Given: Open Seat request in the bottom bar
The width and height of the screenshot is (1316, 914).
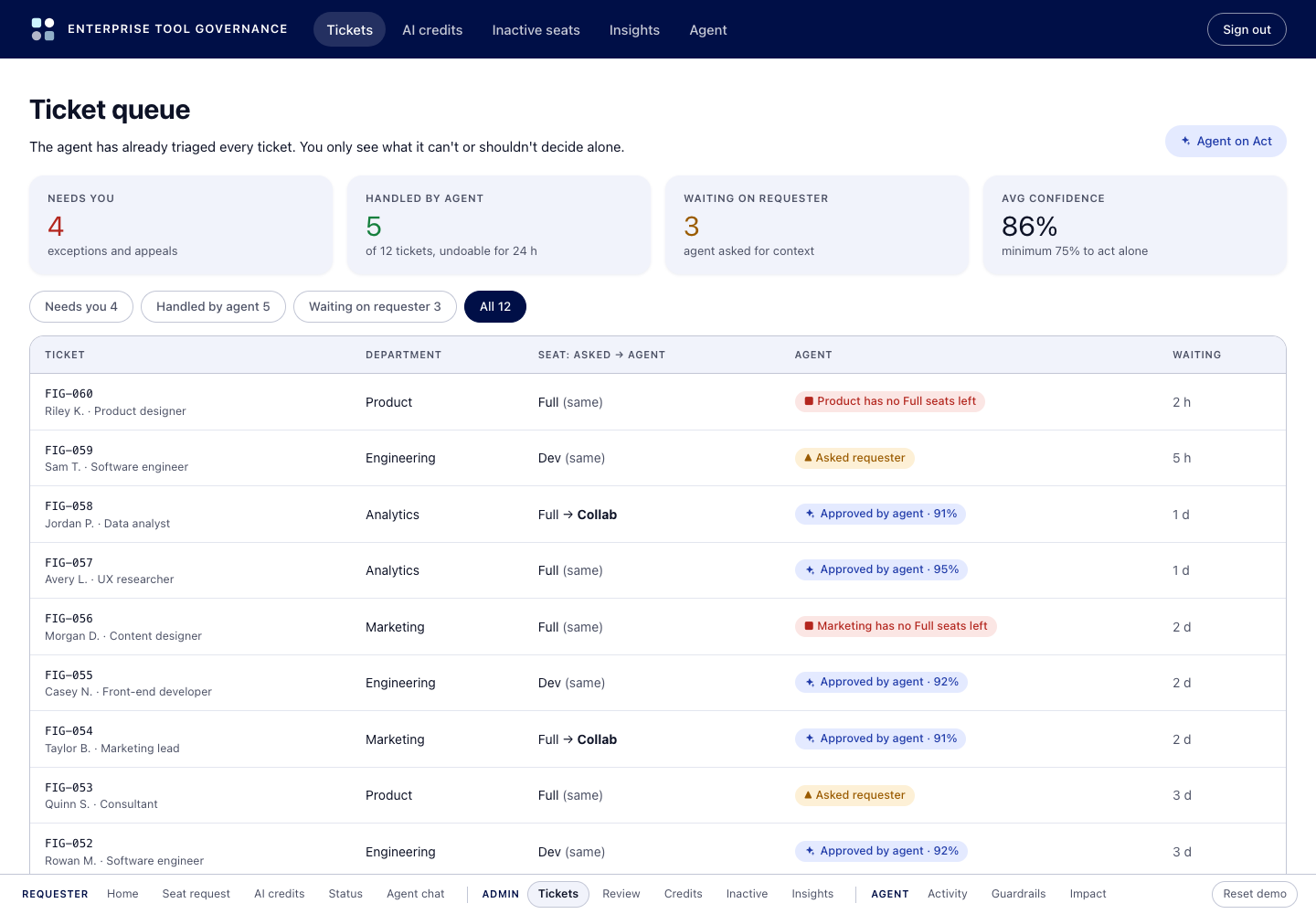Looking at the screenshot, I should 196,894.
